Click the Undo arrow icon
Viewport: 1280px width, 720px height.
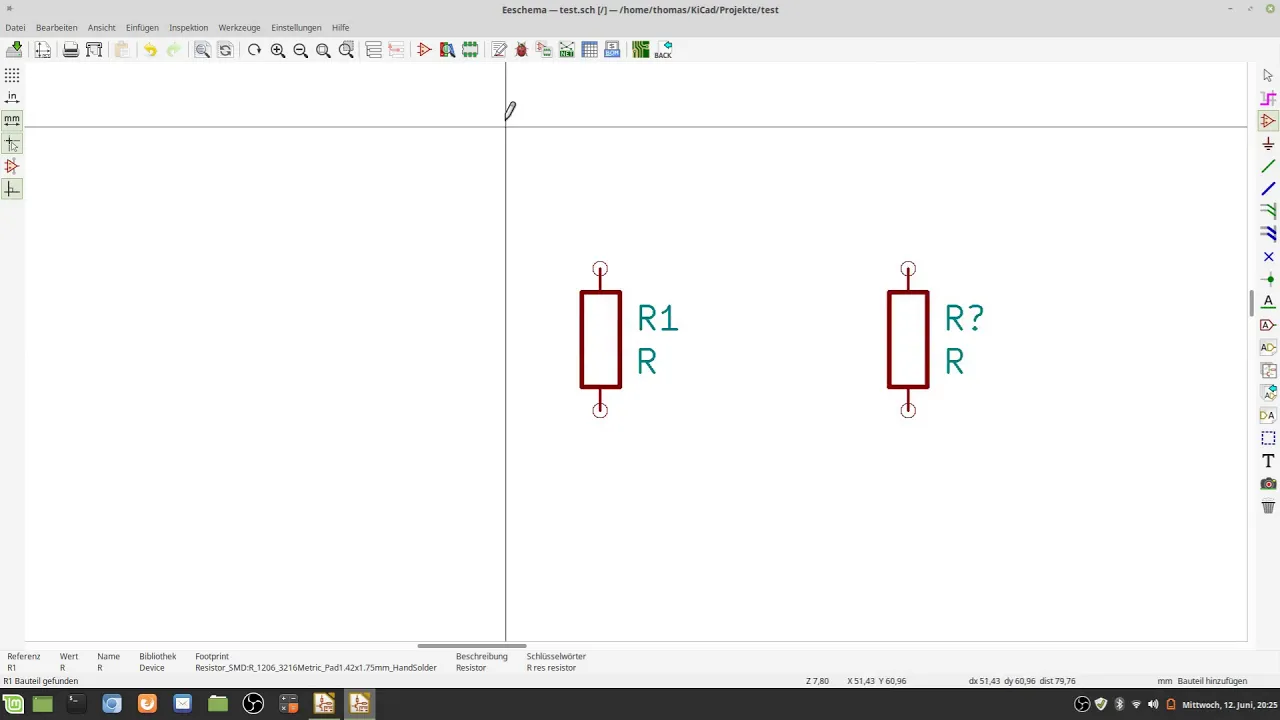click(150, 50)
